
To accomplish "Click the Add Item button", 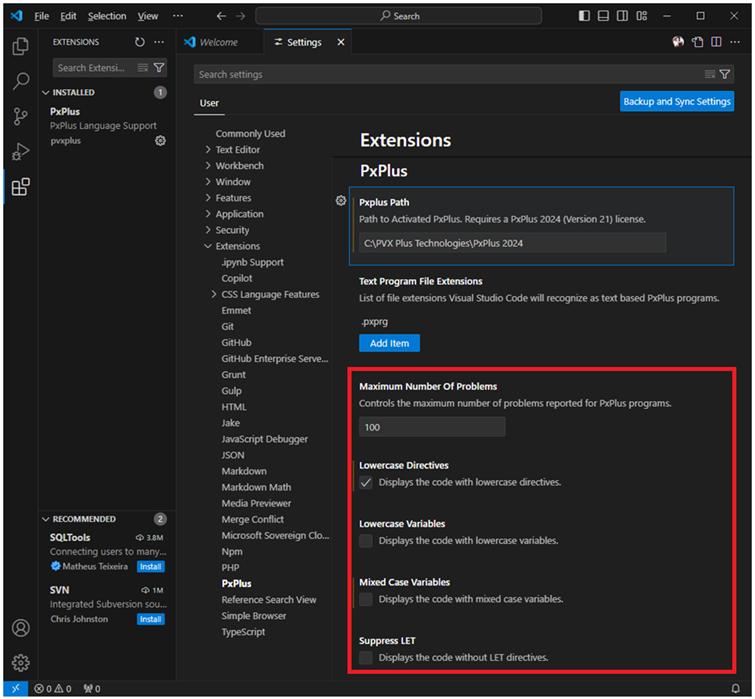I will click(x=389, y=343).
